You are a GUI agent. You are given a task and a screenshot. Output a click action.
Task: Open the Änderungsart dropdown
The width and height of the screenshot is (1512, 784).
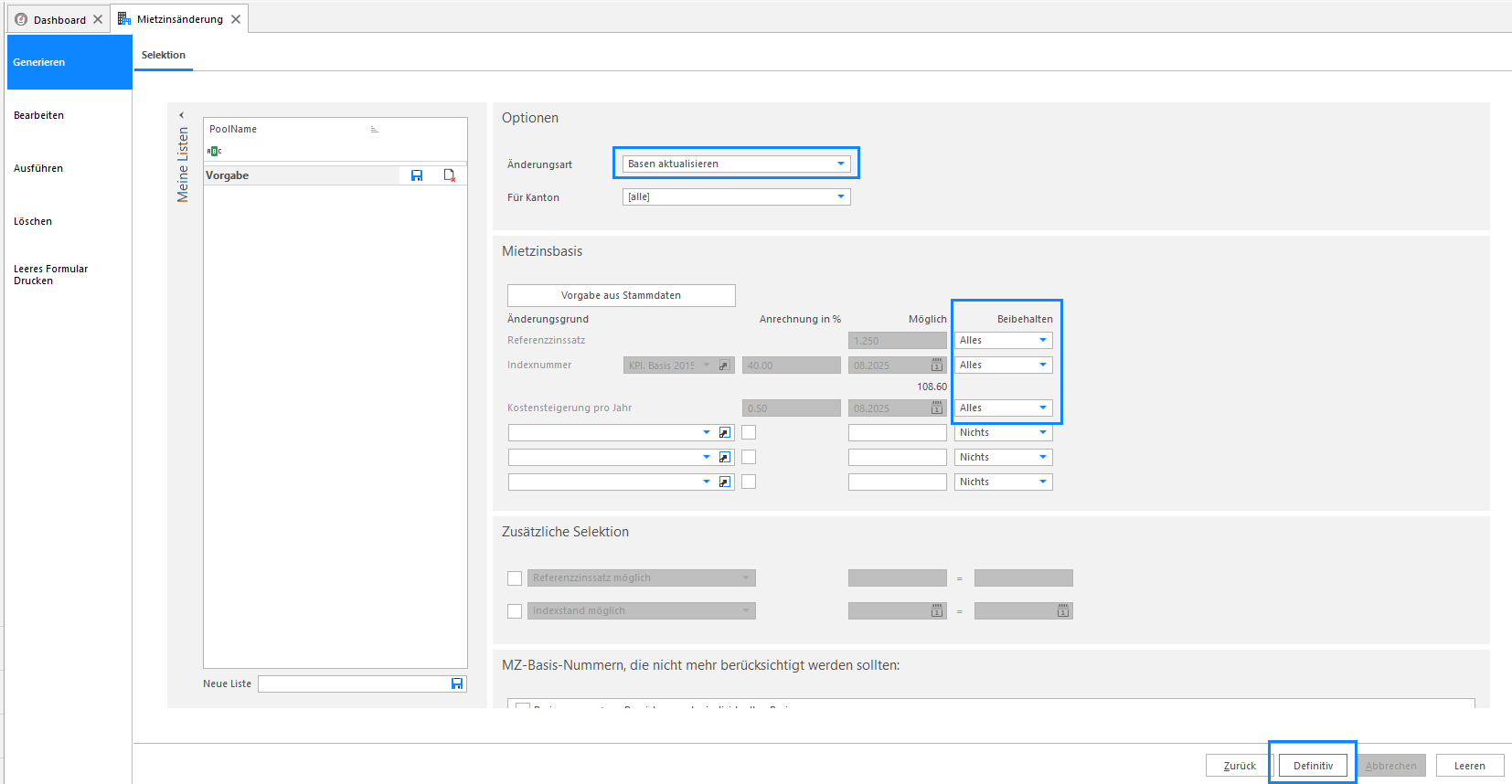736,164
